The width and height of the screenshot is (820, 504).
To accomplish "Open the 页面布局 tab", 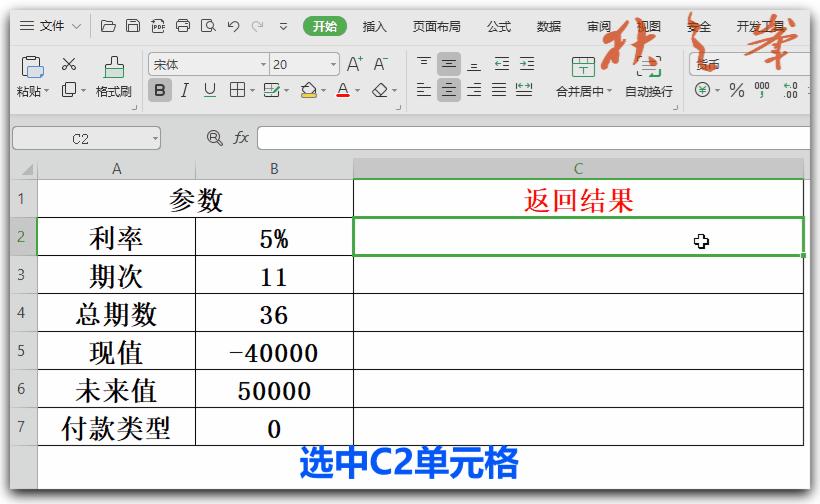I will 437,26.
